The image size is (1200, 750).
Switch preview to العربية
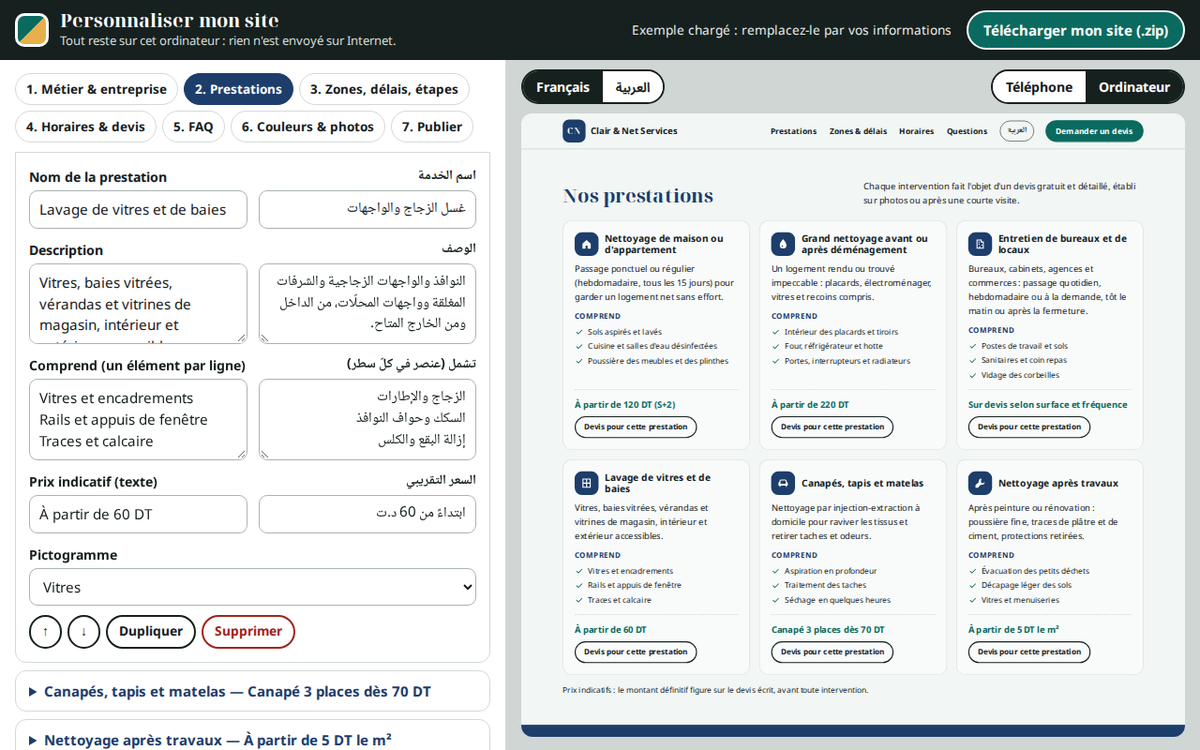[632, 87]
